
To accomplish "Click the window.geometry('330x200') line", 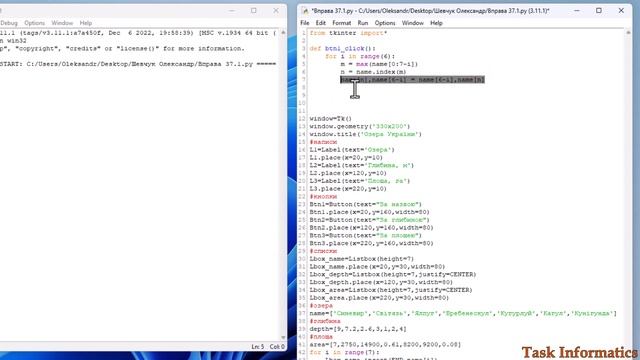I will (360, 127).
